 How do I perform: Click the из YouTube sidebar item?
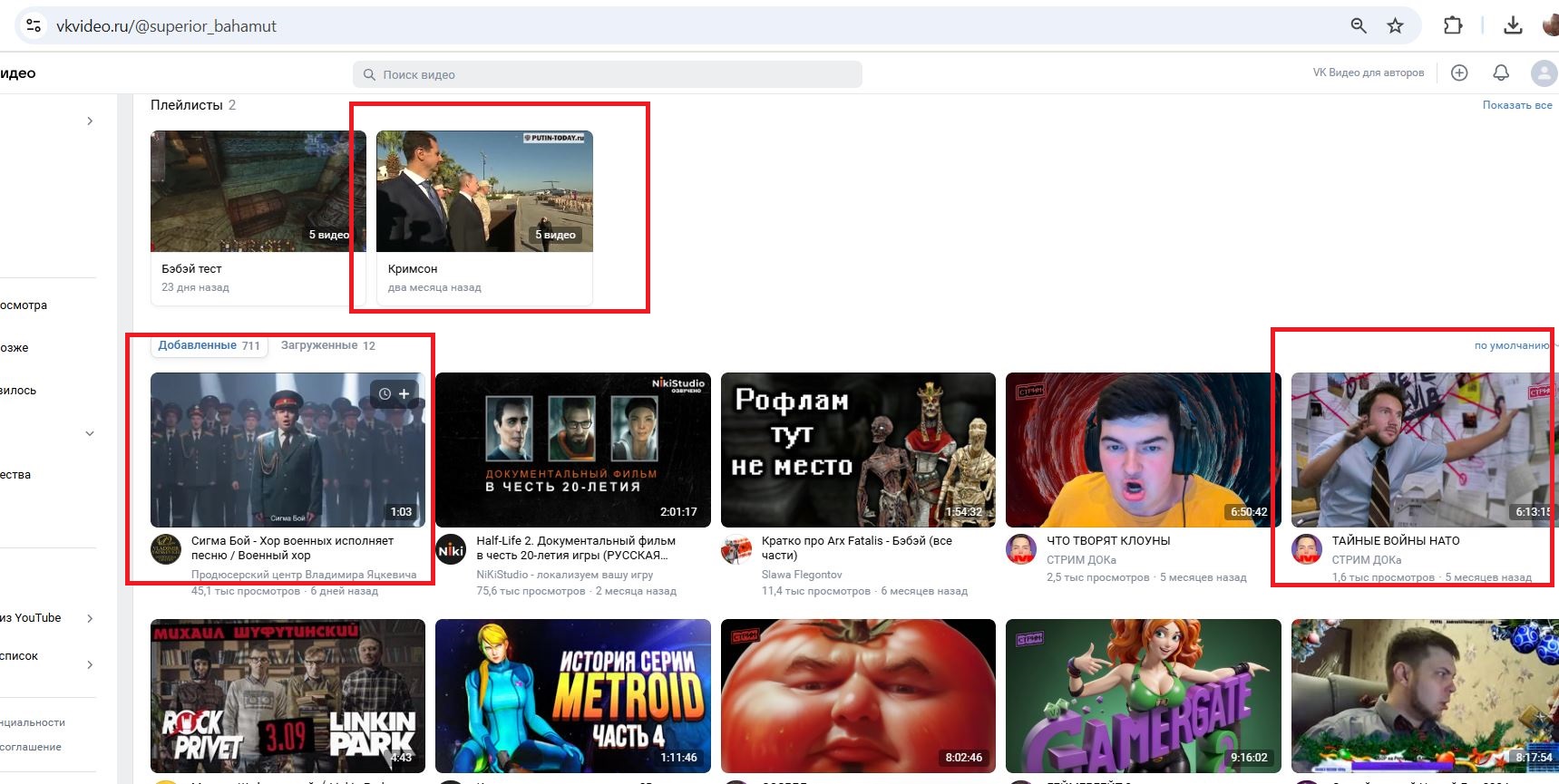coord(31,618)
